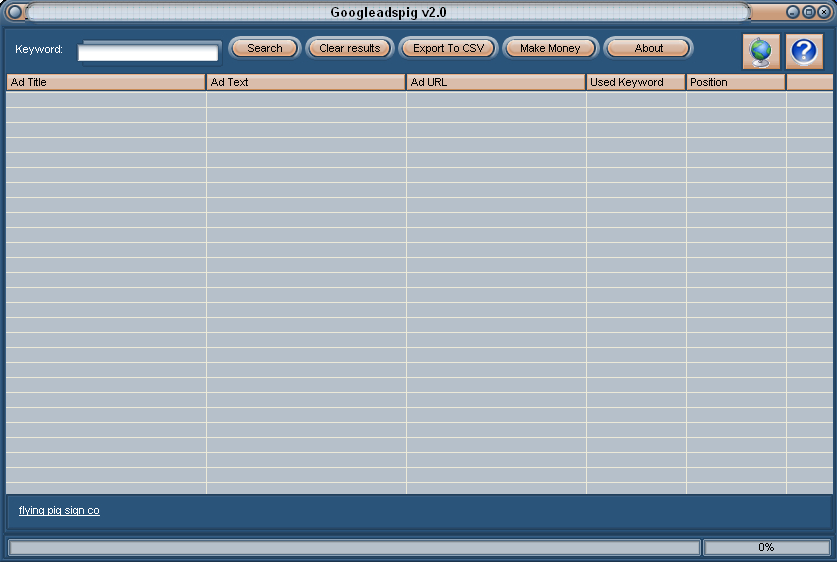Close the Googleadspig window

coord(824,12)
